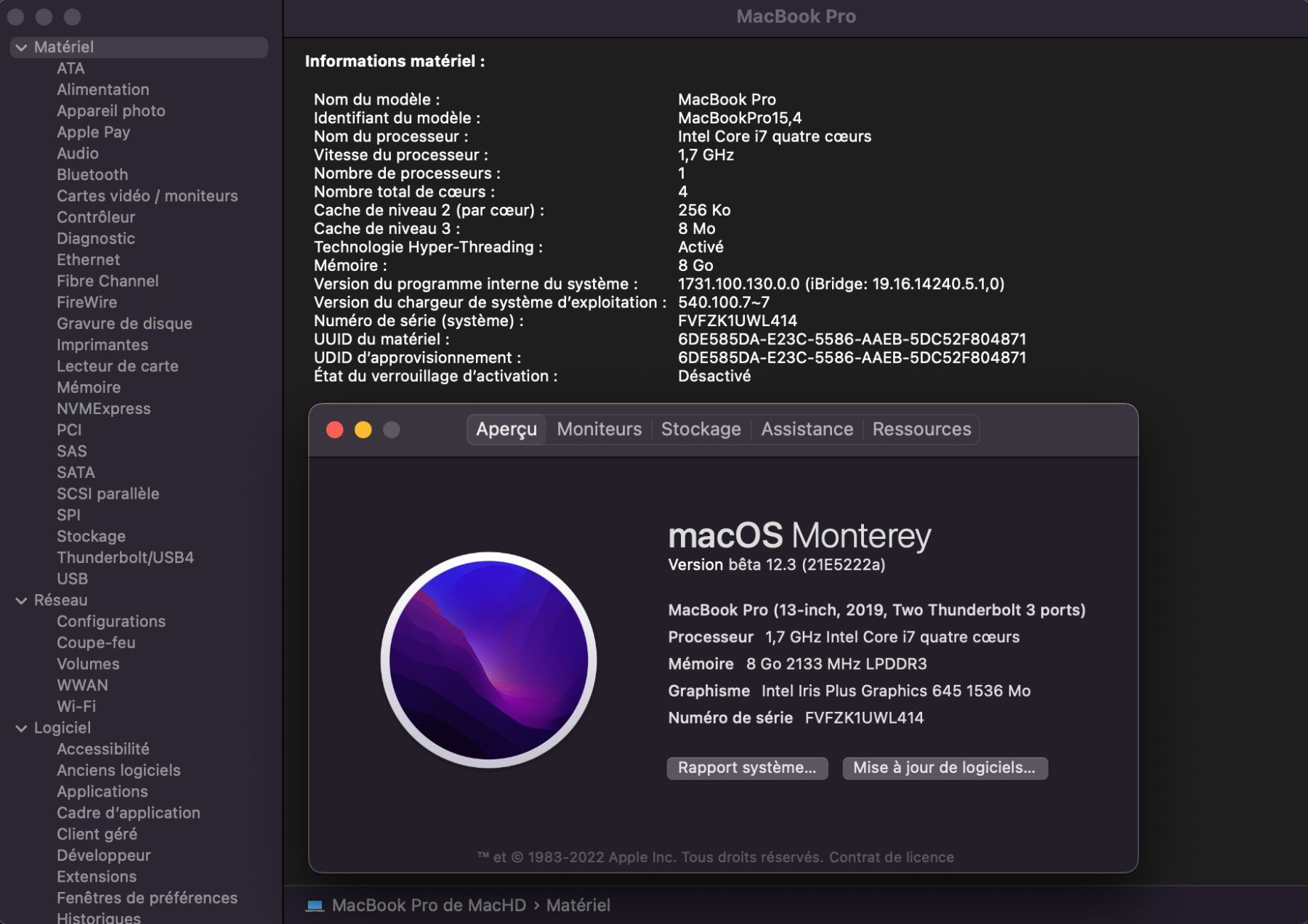The width and height of the screenshot is (1308, 924).
Task: Select SAS in the sidebar
Action: click(x=72, y=451)
